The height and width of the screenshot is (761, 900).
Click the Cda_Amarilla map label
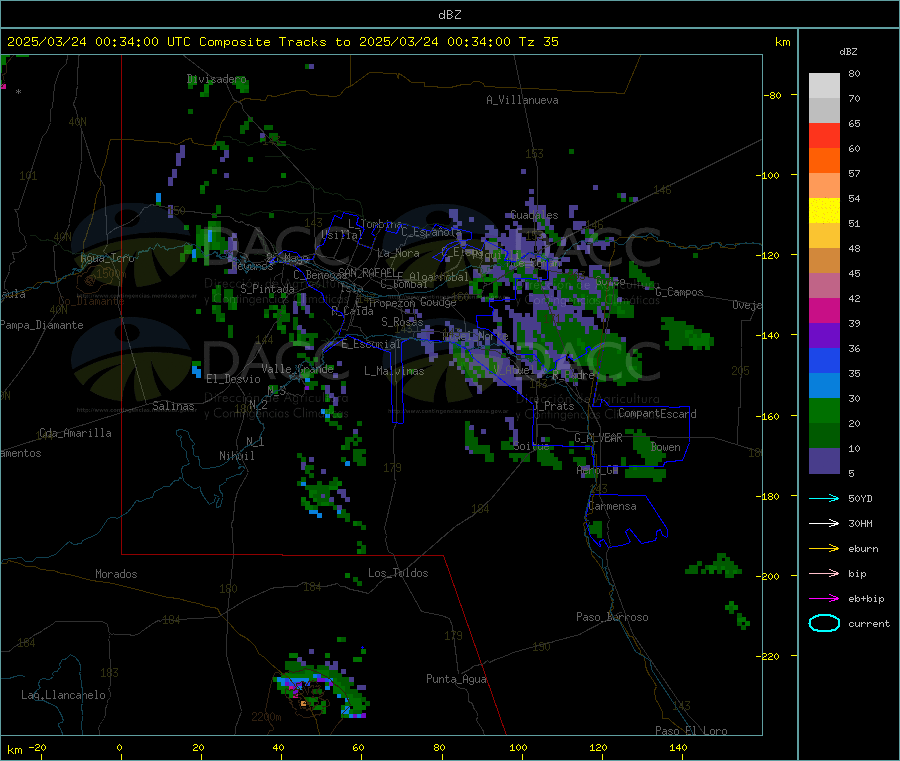(x=75, y=433)
